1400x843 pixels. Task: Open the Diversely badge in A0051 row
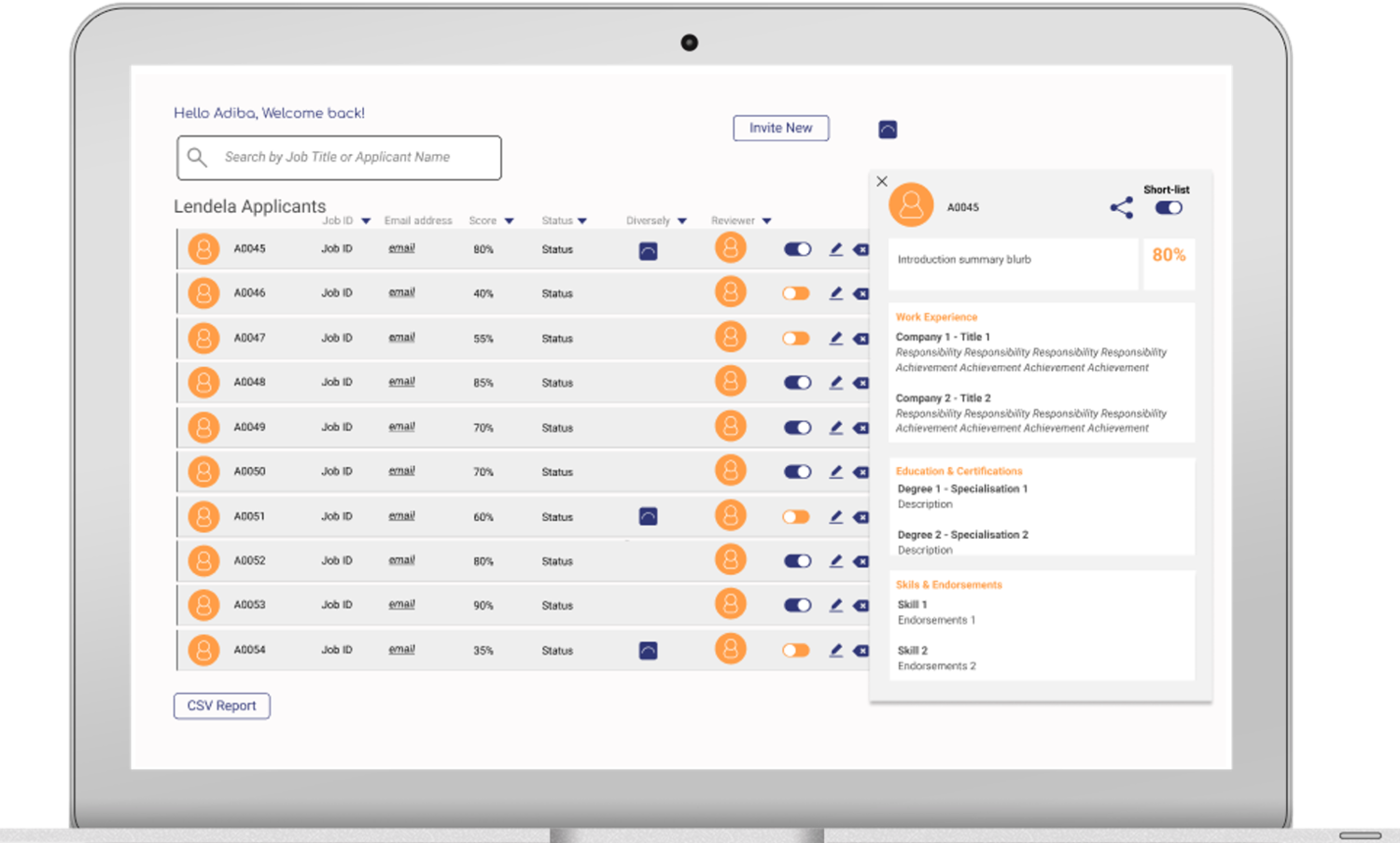coord(648,516)
